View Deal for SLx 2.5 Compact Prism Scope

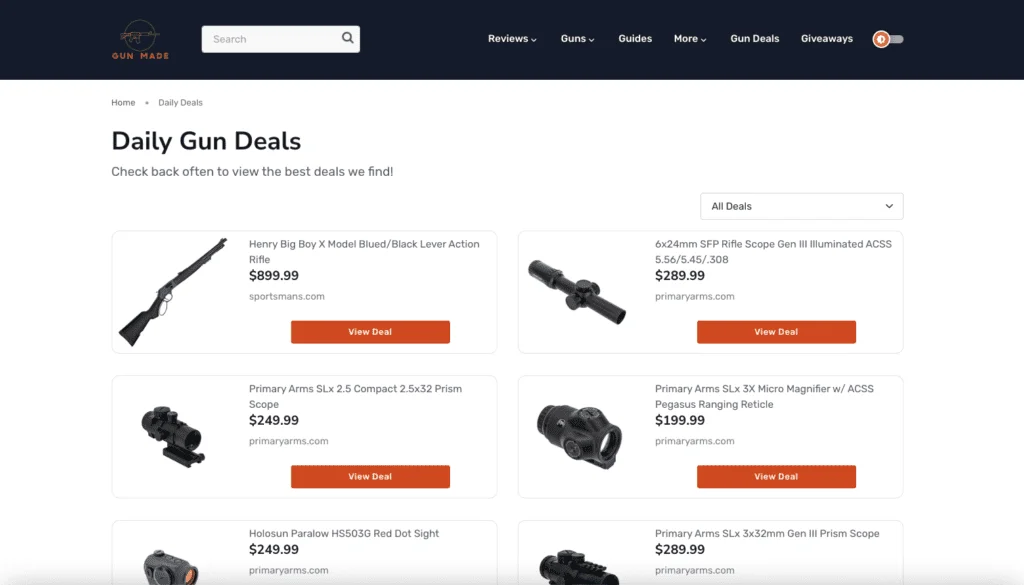coord(370,476)
